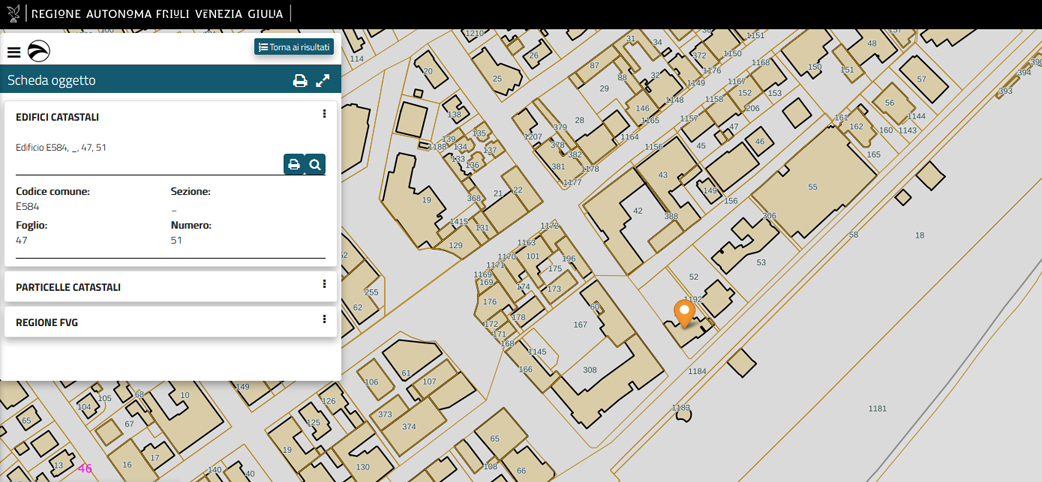Open the hamburger menu
1042x482 pixels.
tap(14, 52)
